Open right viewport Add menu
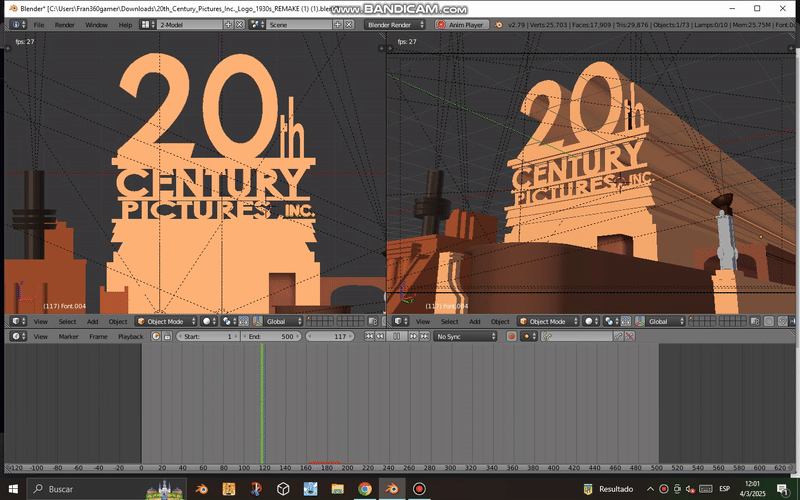Viewport: 800px width, 500px height. (x=474, y=321)
